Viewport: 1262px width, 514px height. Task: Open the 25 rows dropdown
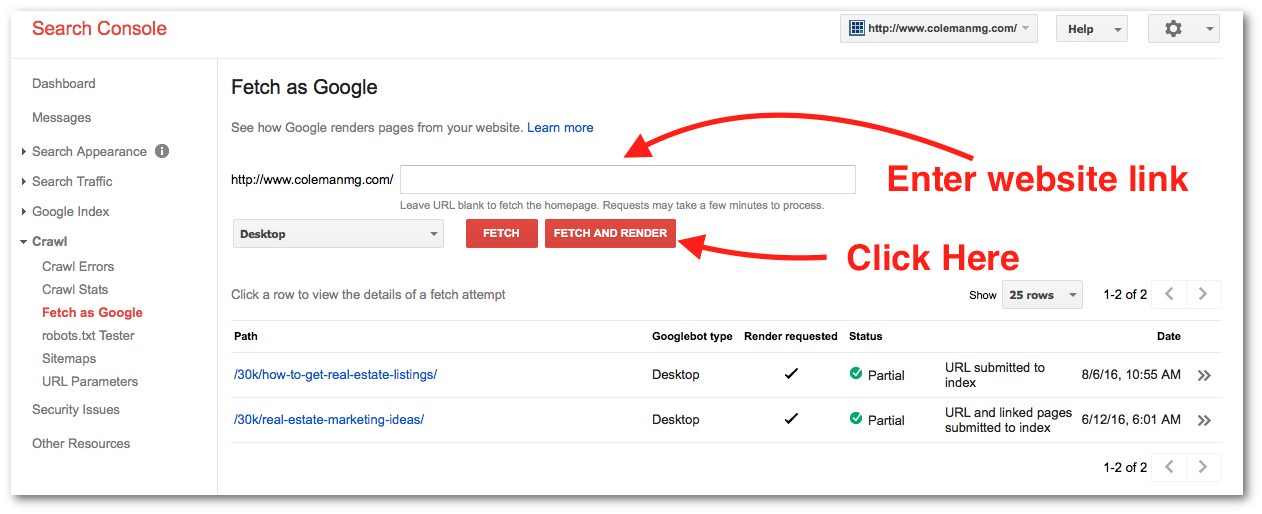1042,295
